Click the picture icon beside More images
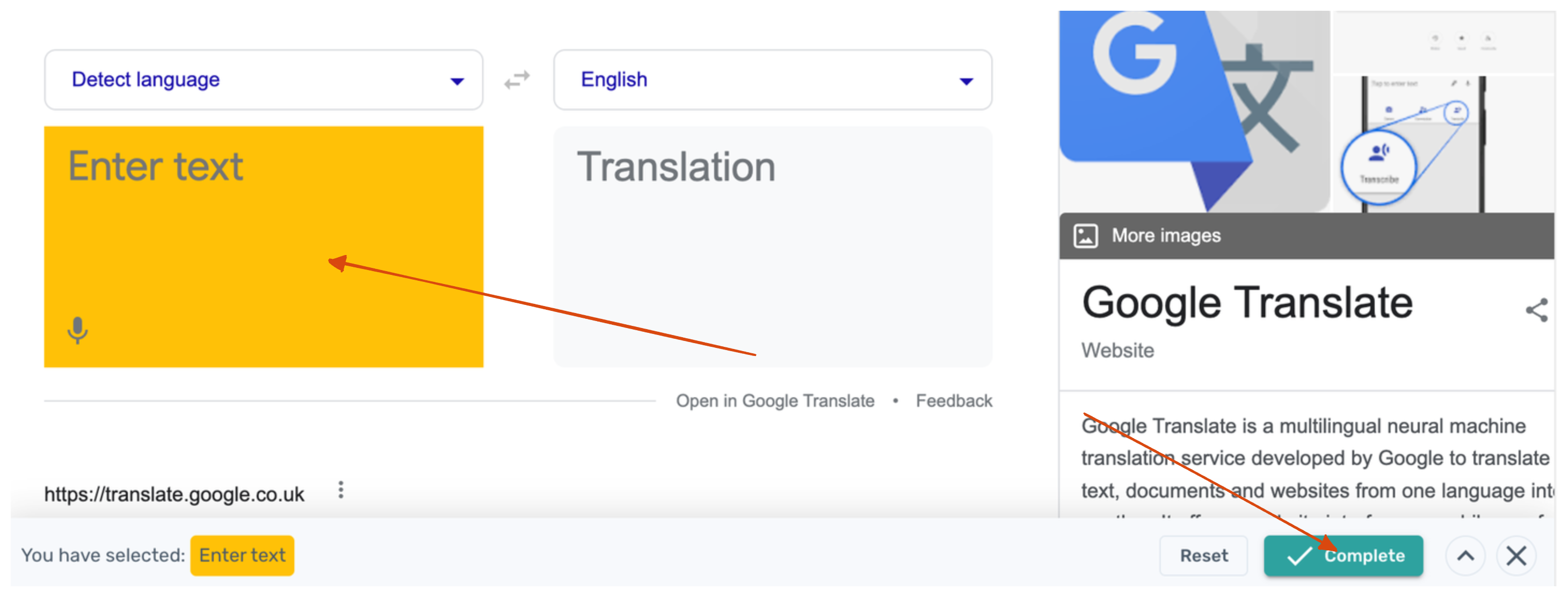 pos(1085,236)
